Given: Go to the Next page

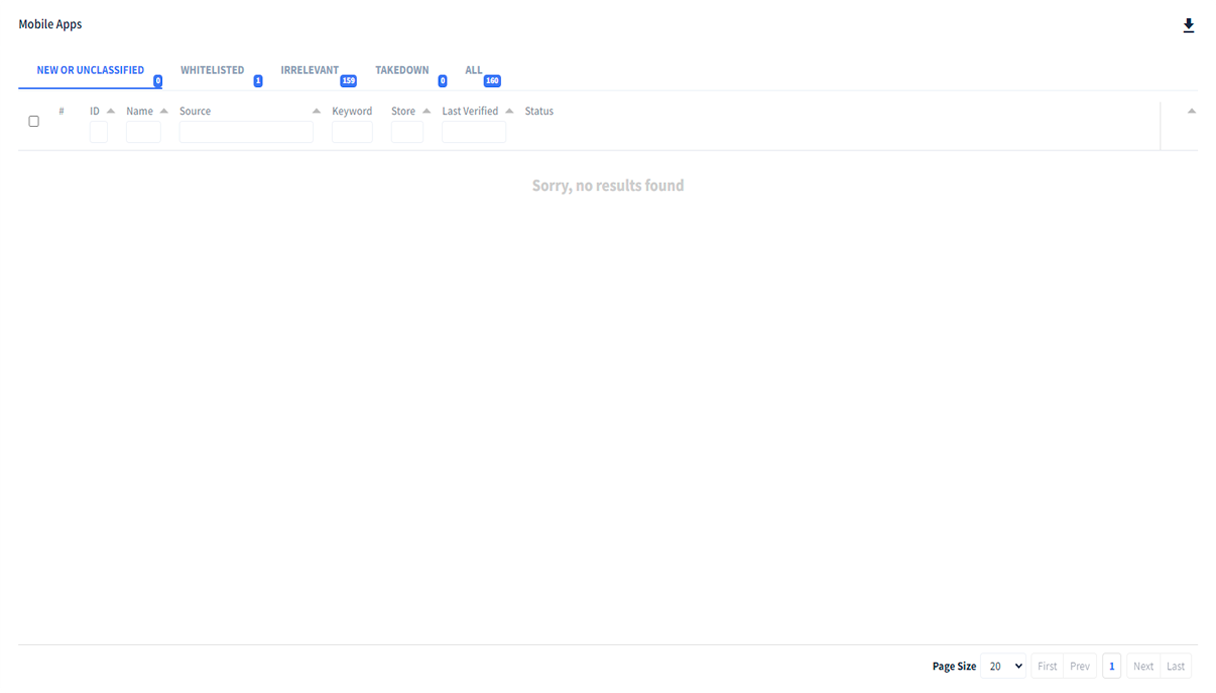Looking at the screenshot, I should [x=1143, y=666].
